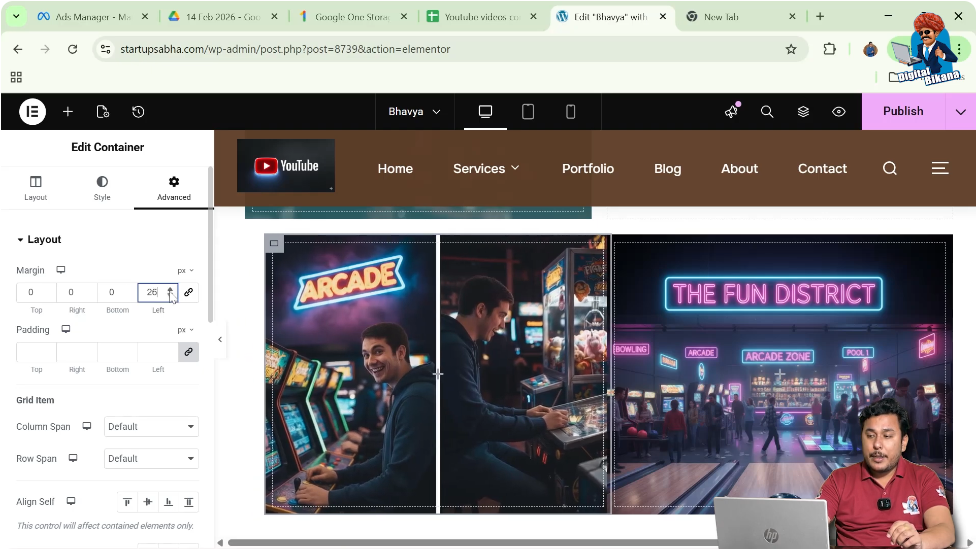Switch to mobile responsive view
Viewport: 979px width, 554px height.
point(571,112)
